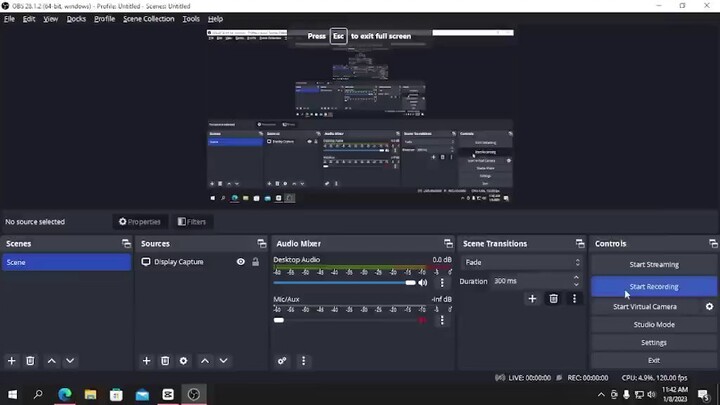Open the Docks menu
The width and height of the screenshot is (720, 405).
point(76,19)
